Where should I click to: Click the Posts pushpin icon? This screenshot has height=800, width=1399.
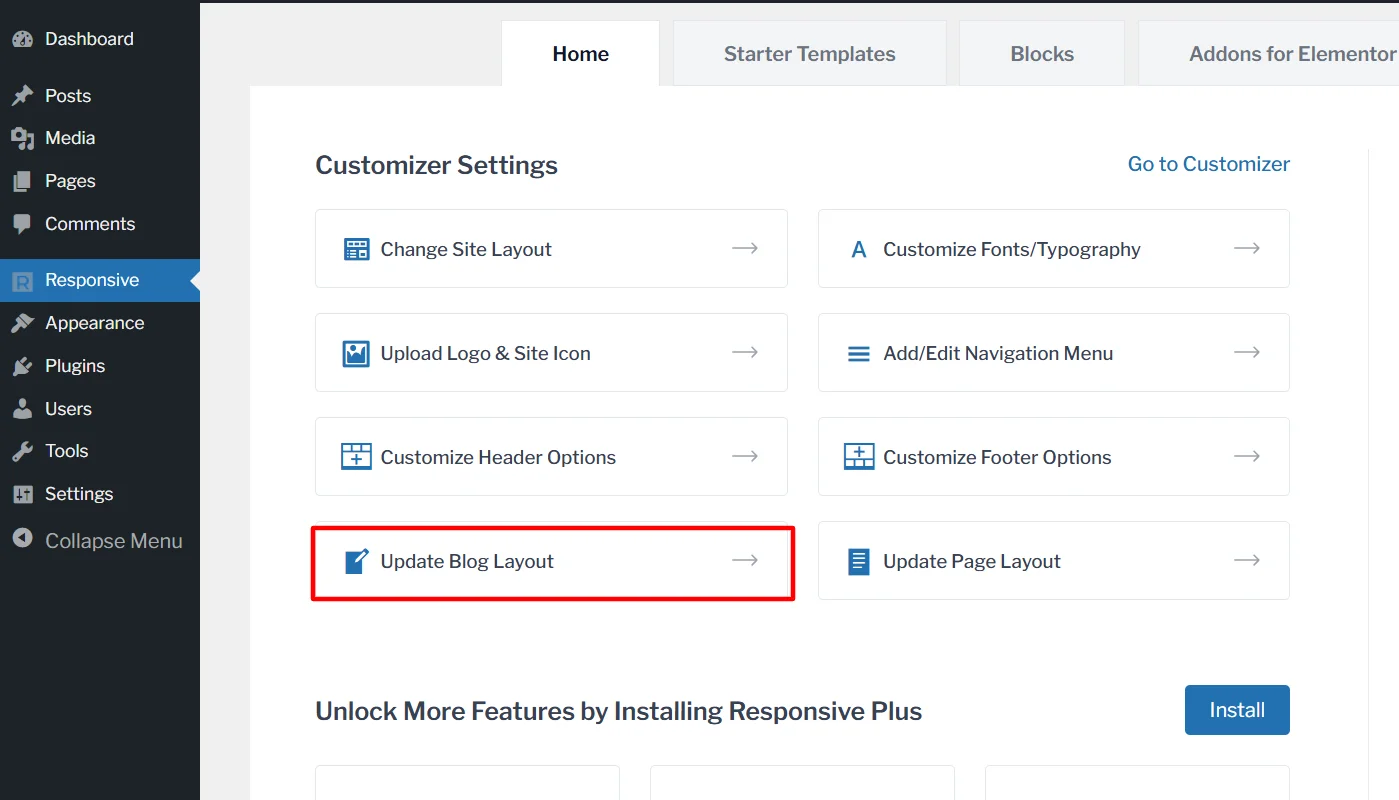tap(22, 96)
